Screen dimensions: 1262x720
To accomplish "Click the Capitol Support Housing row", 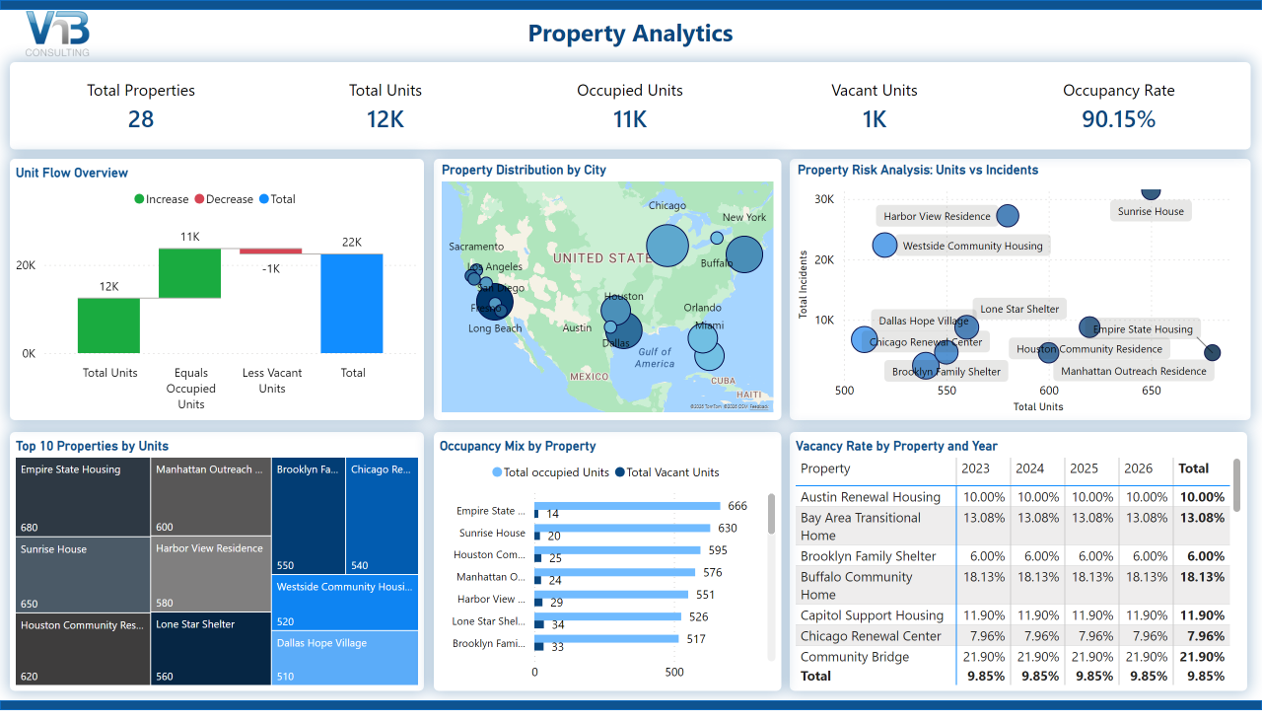I will [x=1012, y=615].
